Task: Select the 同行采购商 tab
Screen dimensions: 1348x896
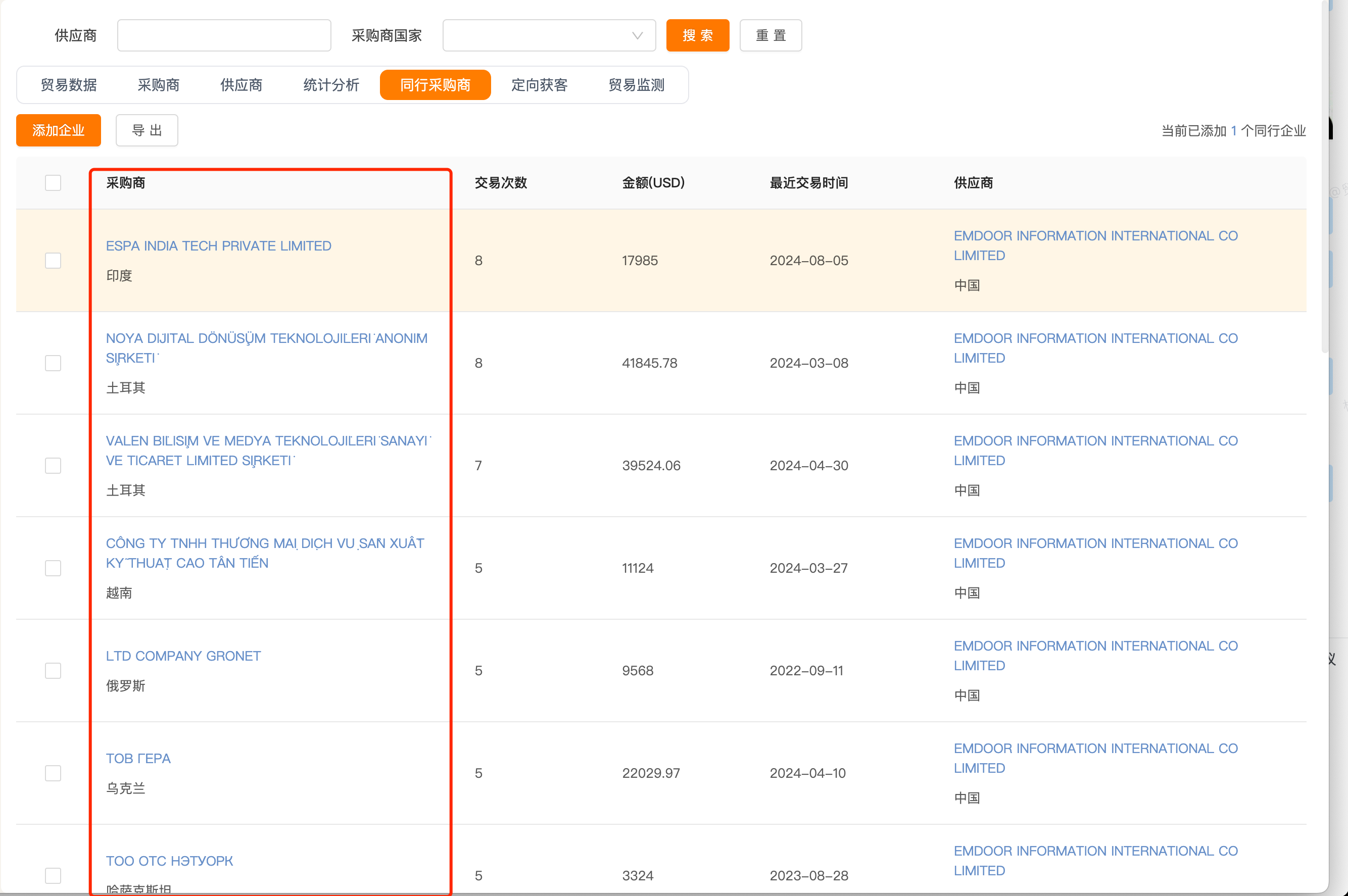Action: click(x=435, y=85)
